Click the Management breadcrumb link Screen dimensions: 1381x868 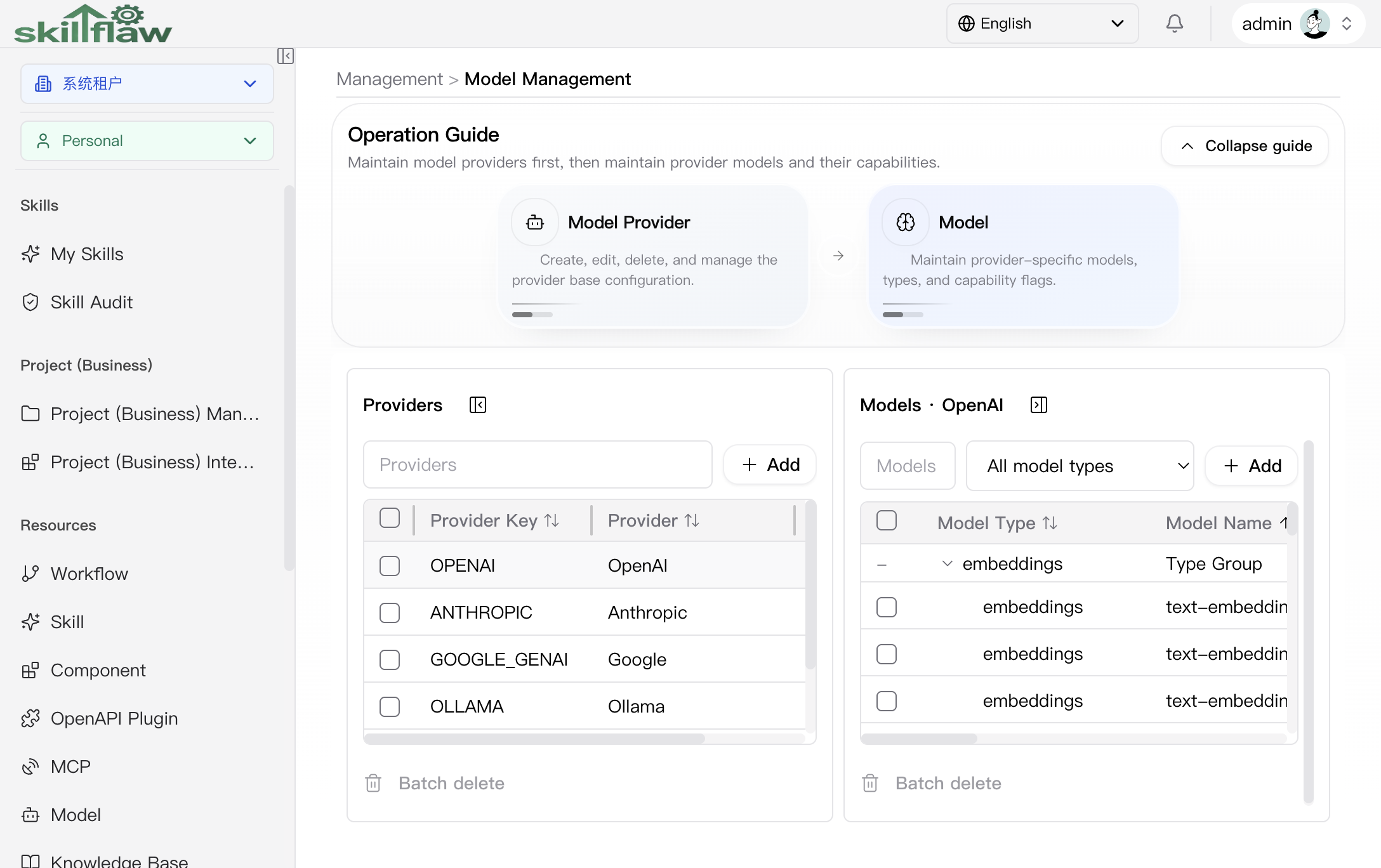[390, 79]
